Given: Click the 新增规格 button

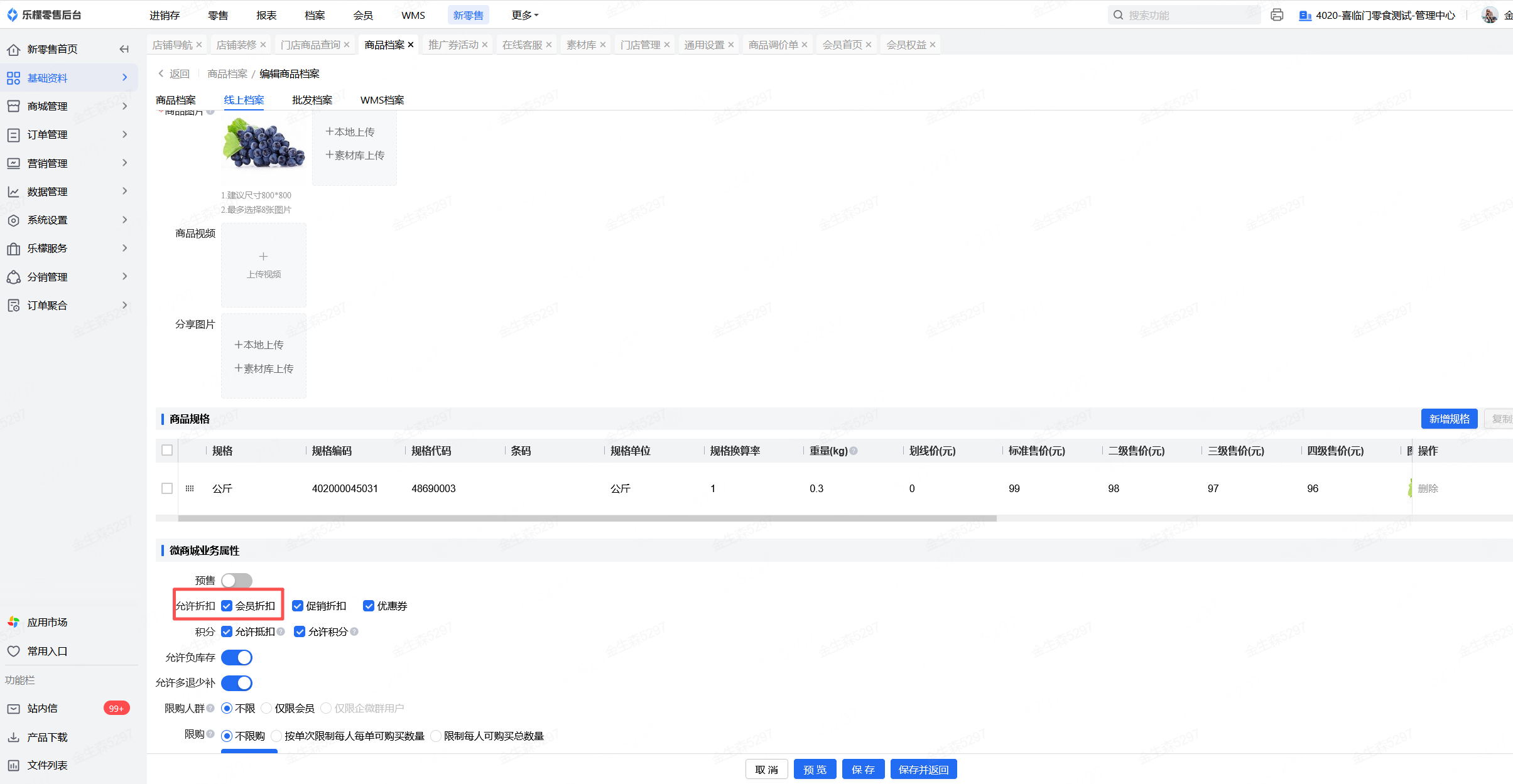Looking at the screenshot, I should [1449, 419].
